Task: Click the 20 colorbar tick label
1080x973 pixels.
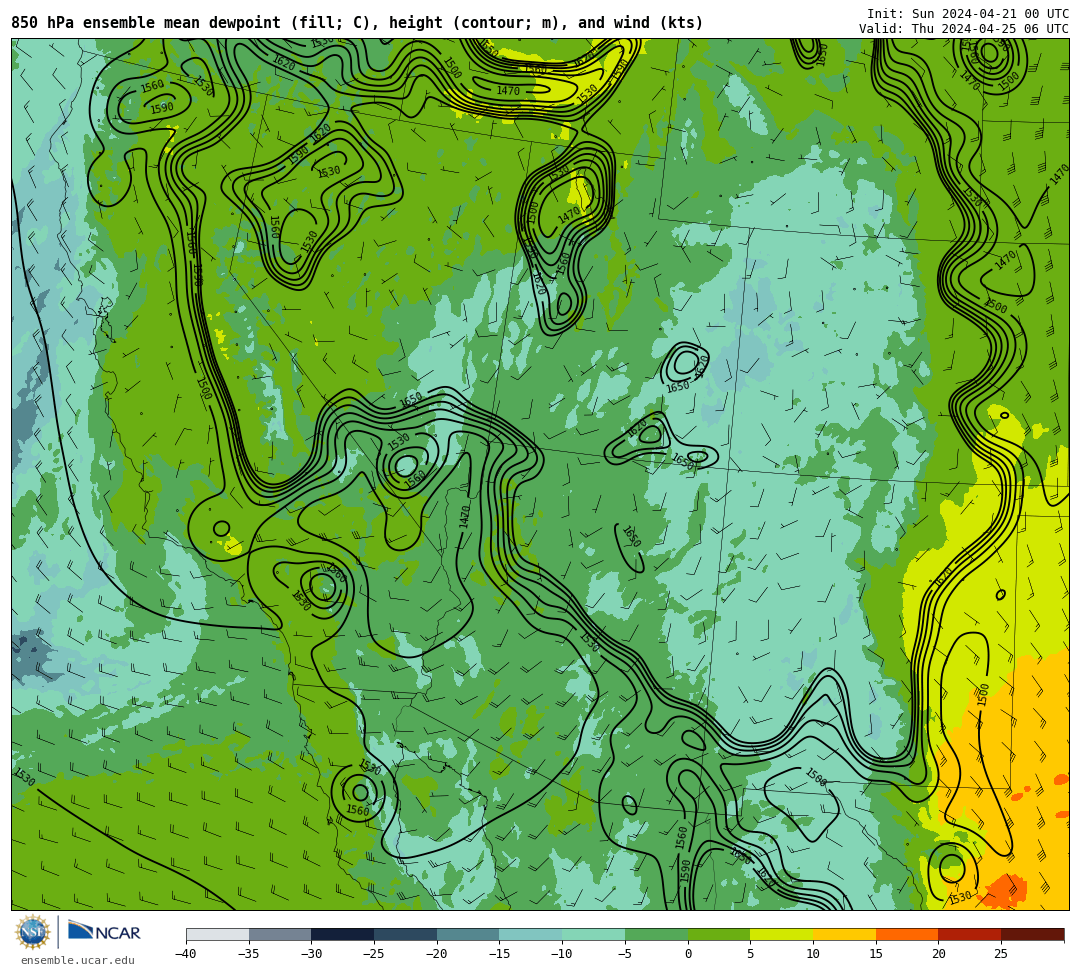Action: pyautogui.click(x=939, y=954)
